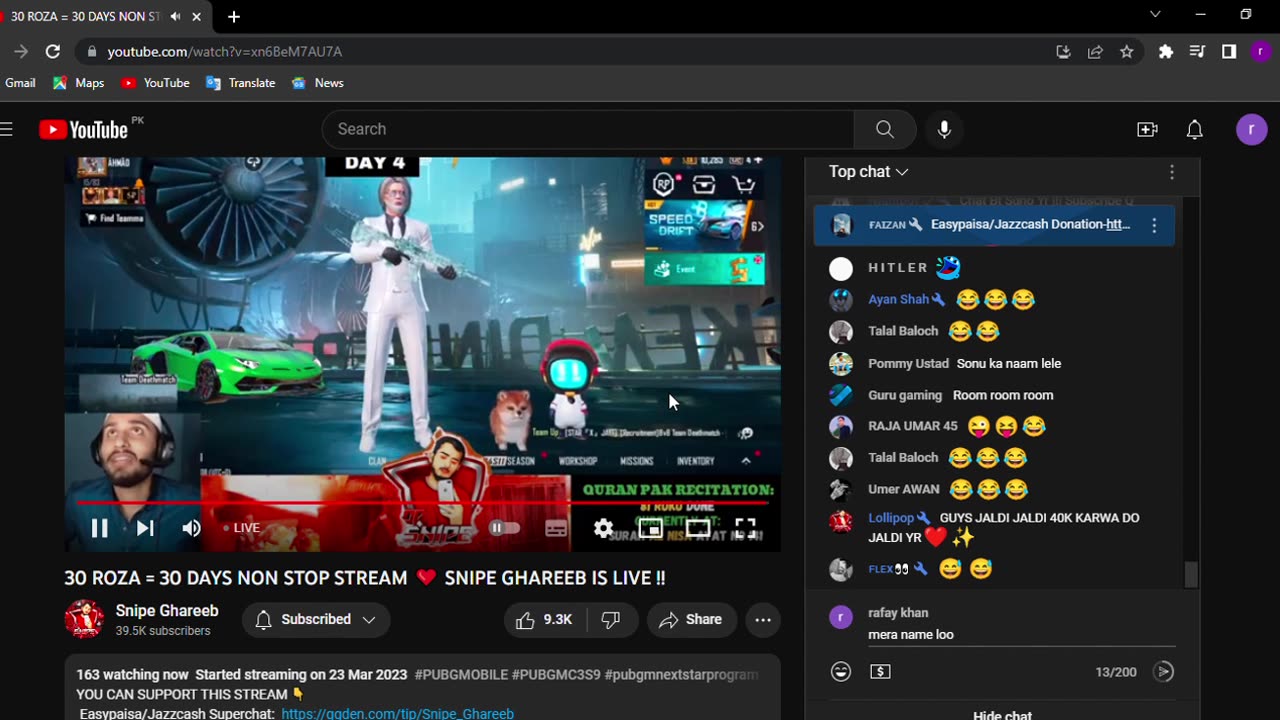This screenshot has width=1280, height=720.
Task: Open #PUBGMOBILE hashtag link
Action: (461, 675)
